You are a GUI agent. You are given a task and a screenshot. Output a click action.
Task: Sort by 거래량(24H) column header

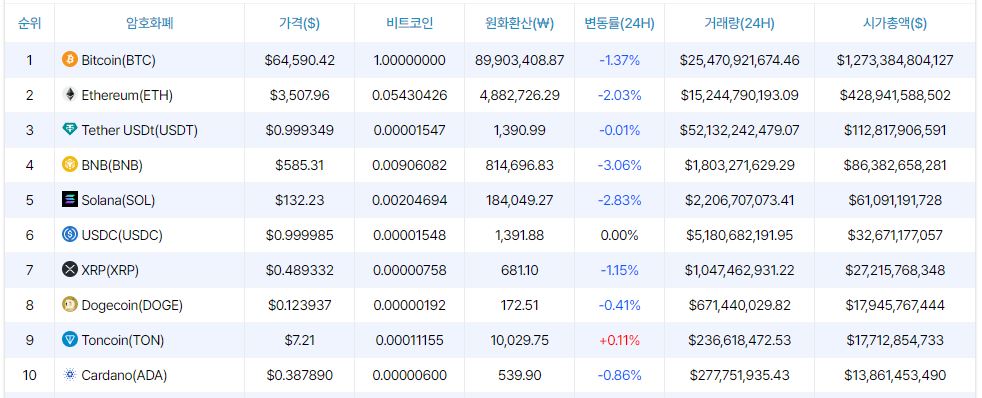pos(739,24)
